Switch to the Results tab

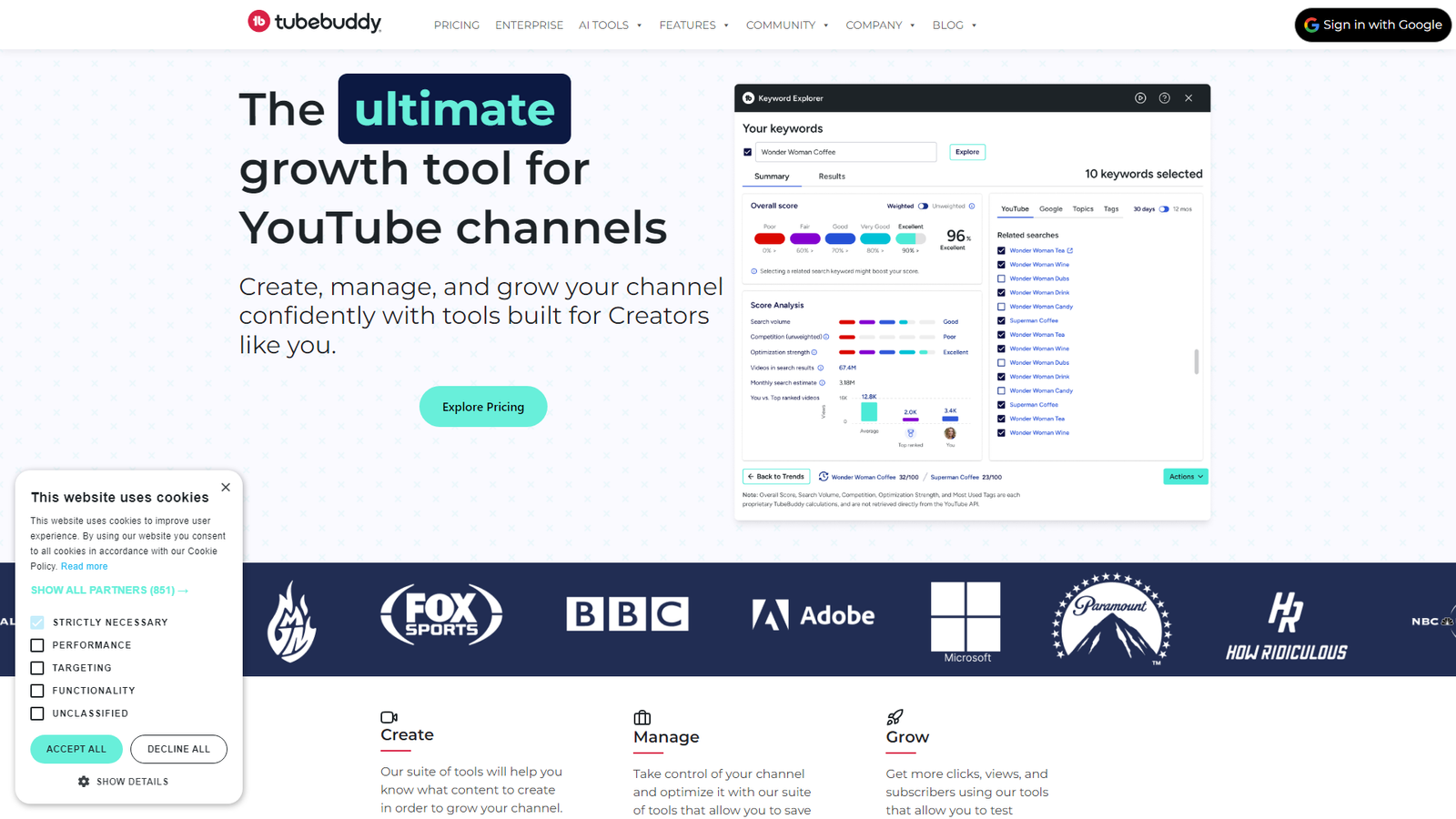(832, 177)
